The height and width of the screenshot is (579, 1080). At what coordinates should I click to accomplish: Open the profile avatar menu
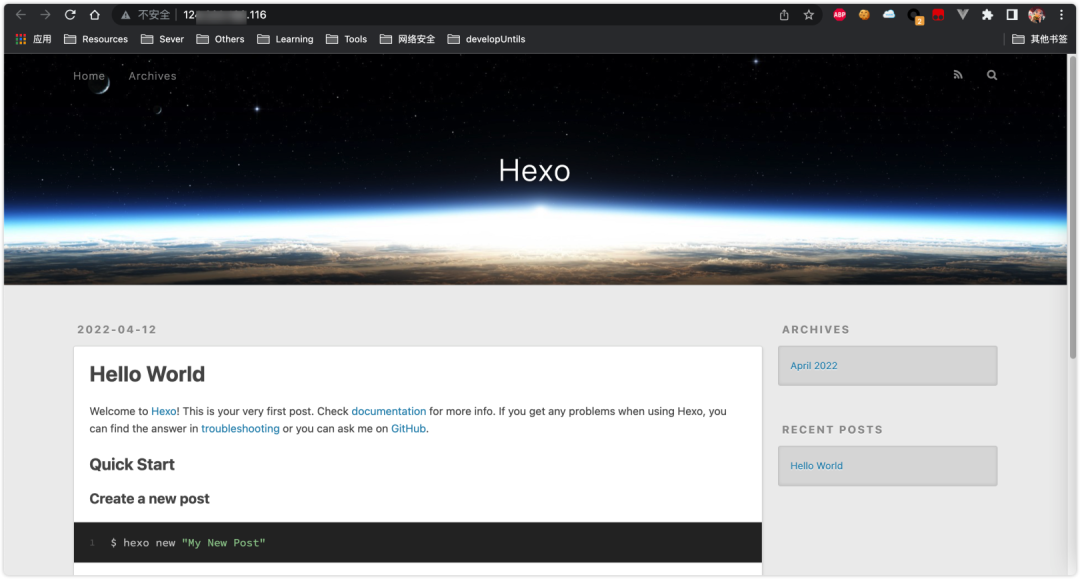tap(1036, 14)
